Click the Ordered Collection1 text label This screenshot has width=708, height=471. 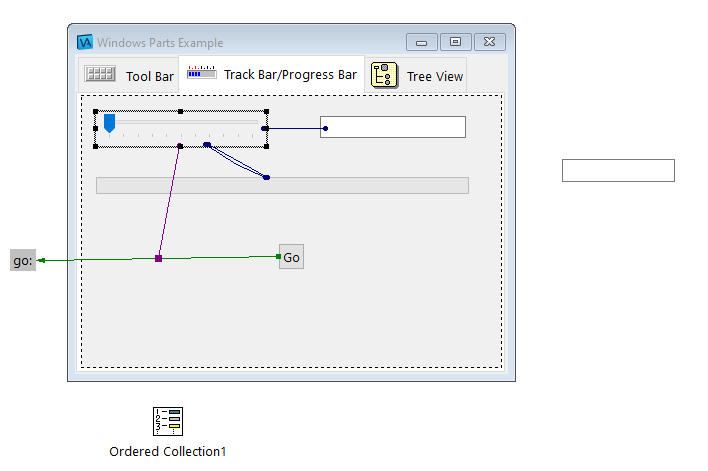(x=168, y=451)
